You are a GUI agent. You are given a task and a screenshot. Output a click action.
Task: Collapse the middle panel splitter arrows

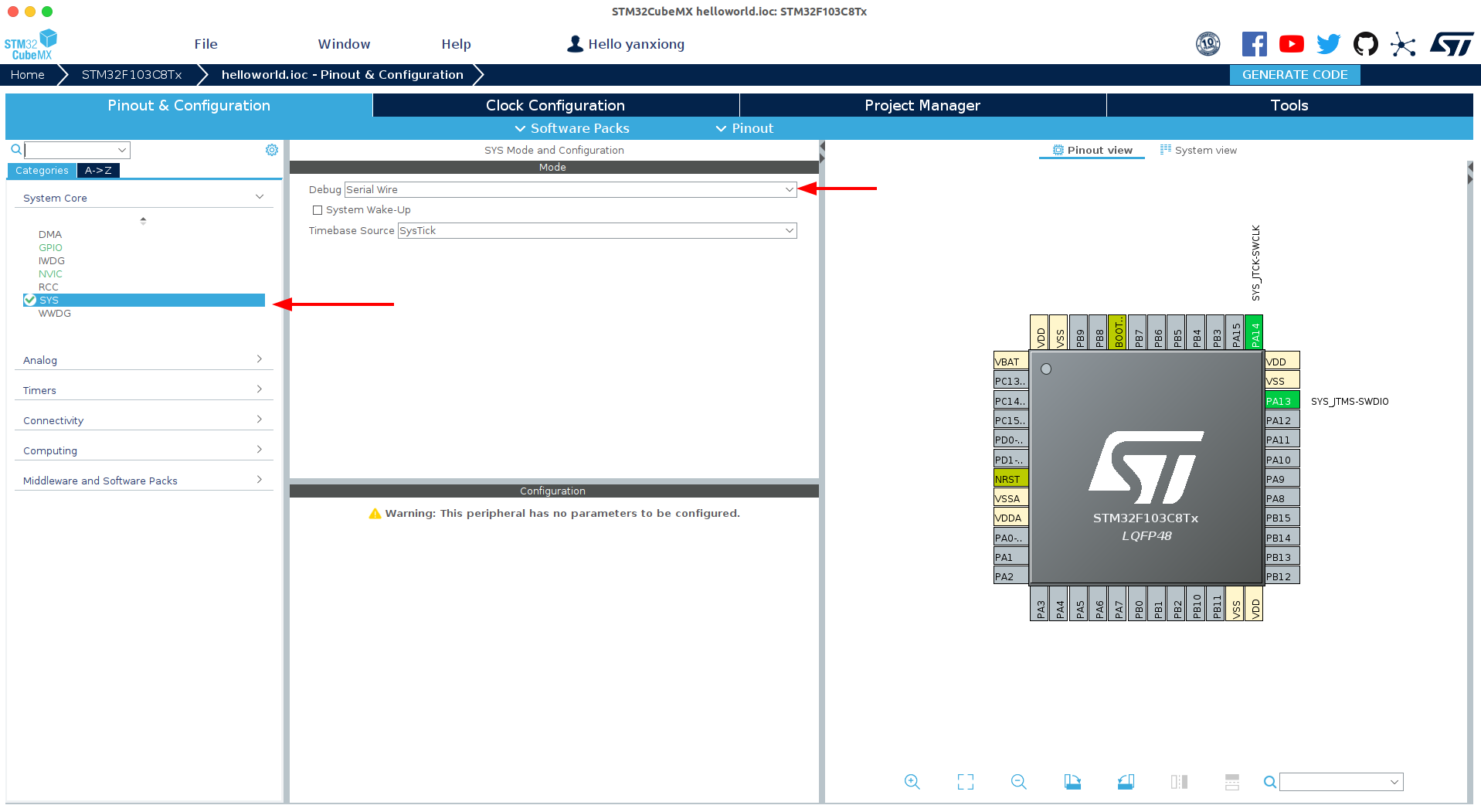822,152
